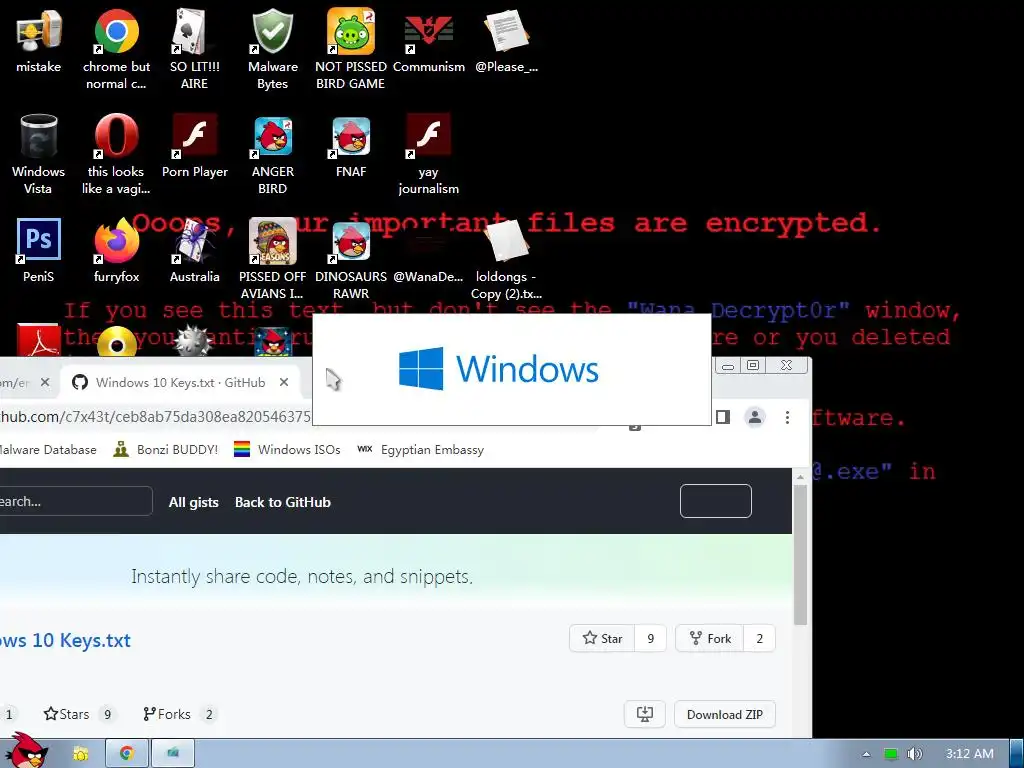Viewport: 1024px width, 768px height.
Task: Click 'Download ZIP' button
Action: tap(725, 714)
